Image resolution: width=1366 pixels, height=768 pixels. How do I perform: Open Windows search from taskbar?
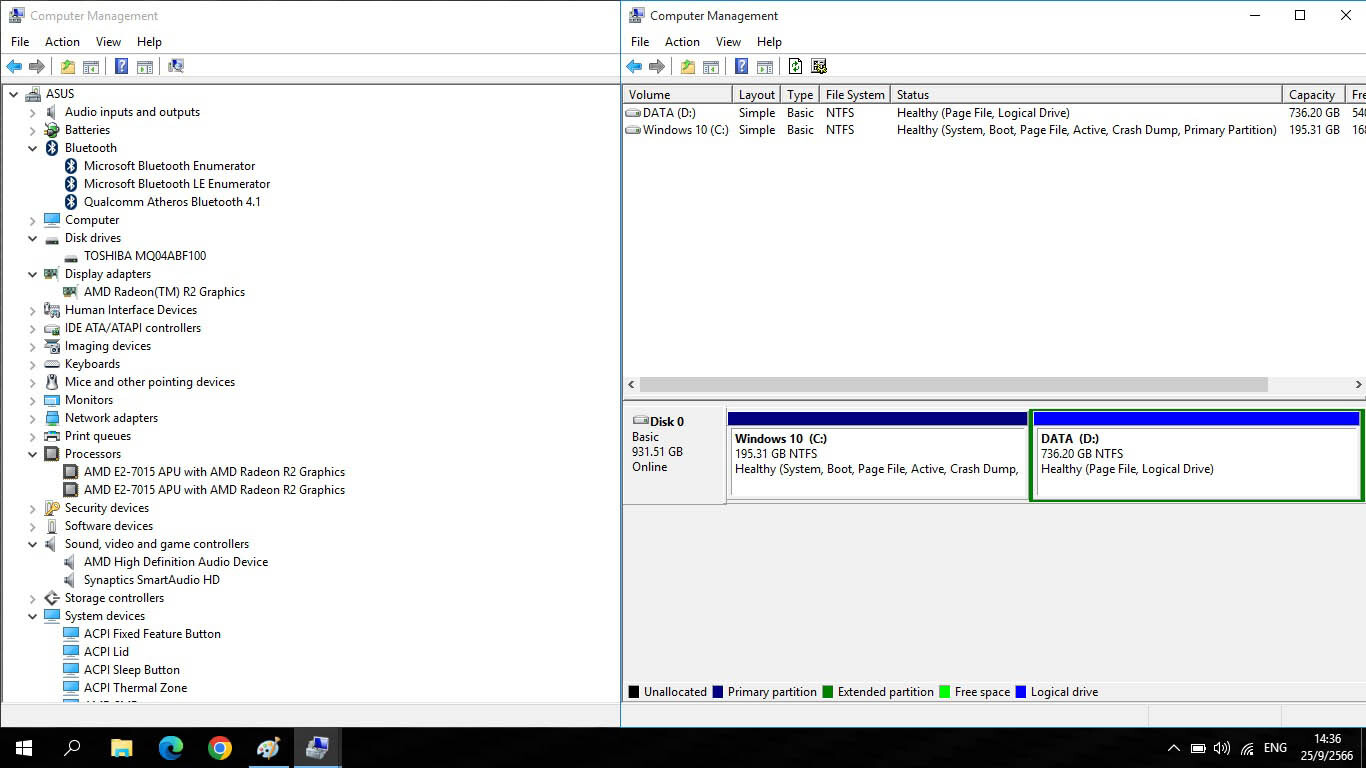pos(72,748)
